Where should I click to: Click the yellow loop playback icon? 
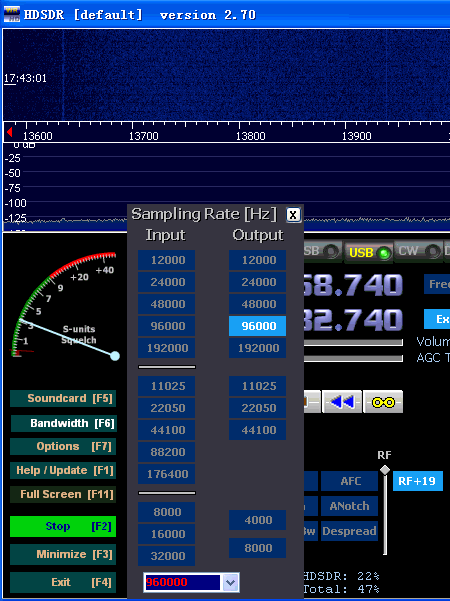click(383, 402)
